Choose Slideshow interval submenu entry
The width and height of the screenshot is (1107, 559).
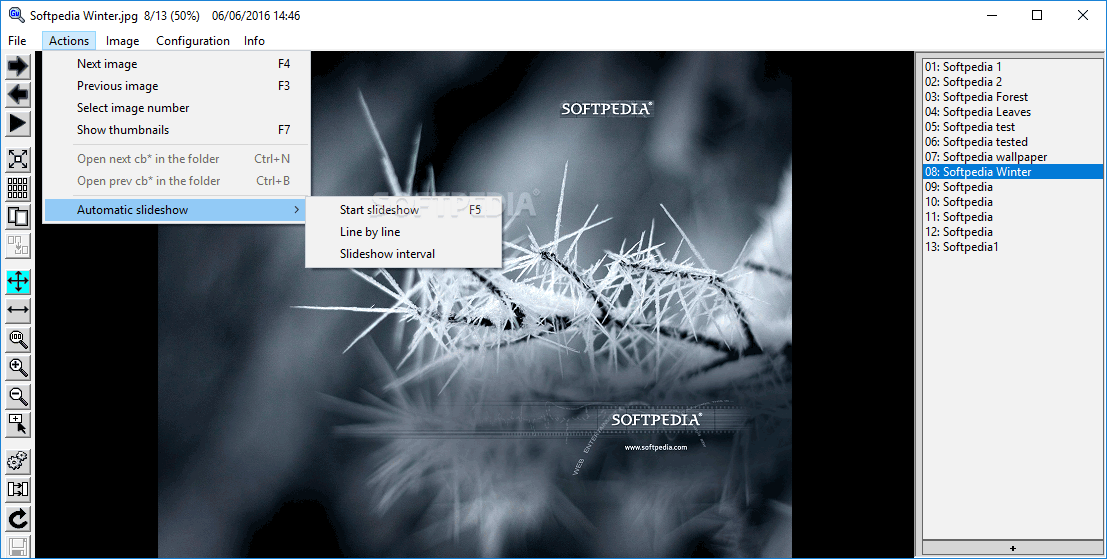(x=403, y=253)
